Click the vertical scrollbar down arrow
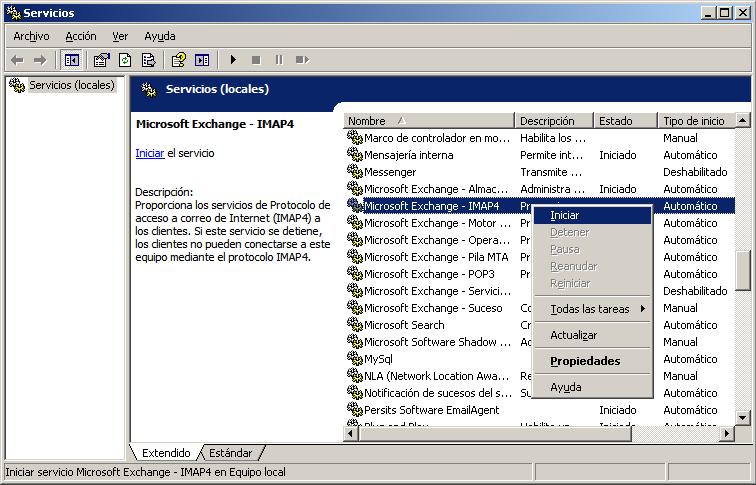Image resolution: width=756 pixels, height=485 pixels. [743, 418]
